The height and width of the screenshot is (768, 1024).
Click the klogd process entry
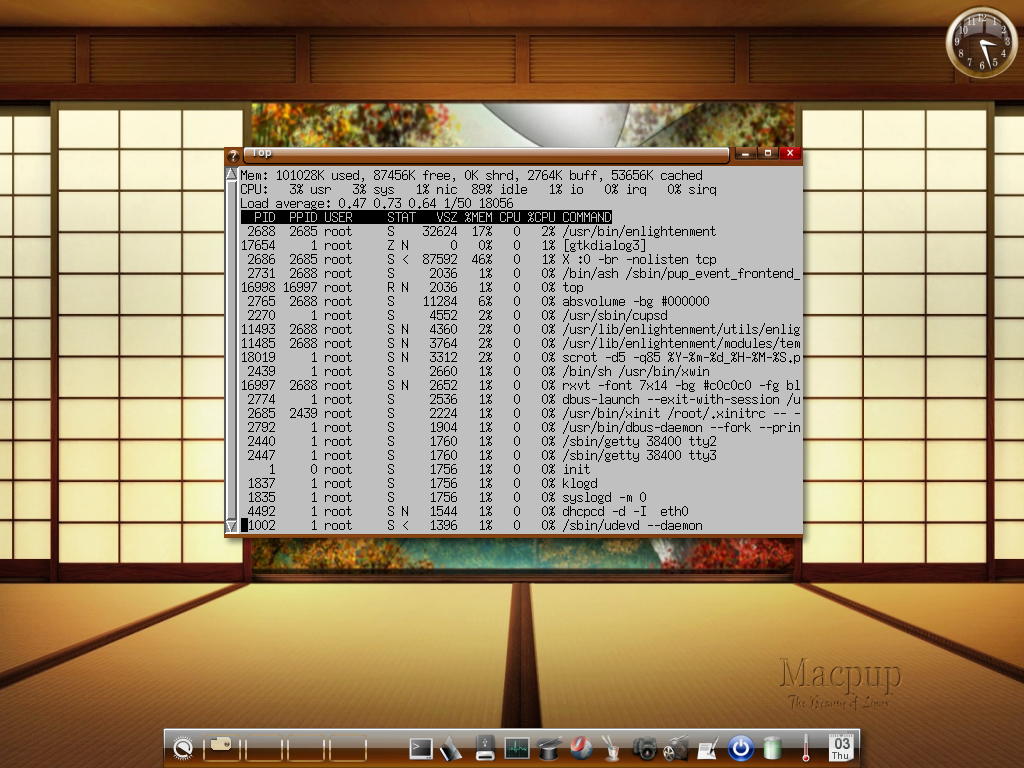click(579, 483)
